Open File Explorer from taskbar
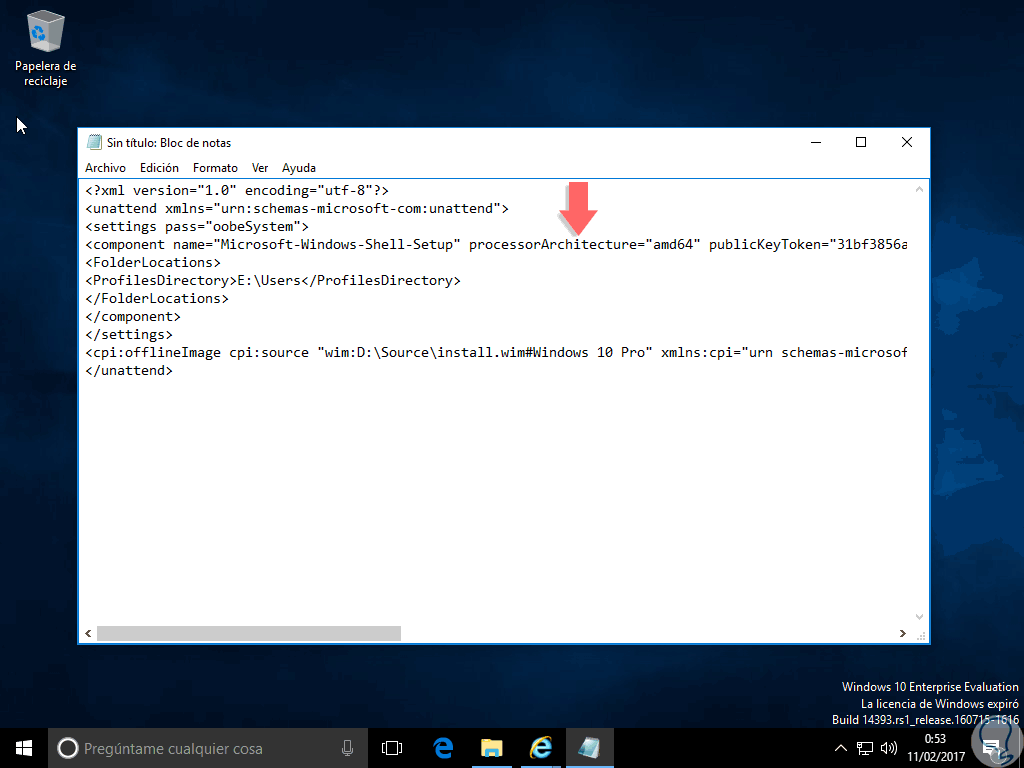1024x768 pixels. pos(492,748)
